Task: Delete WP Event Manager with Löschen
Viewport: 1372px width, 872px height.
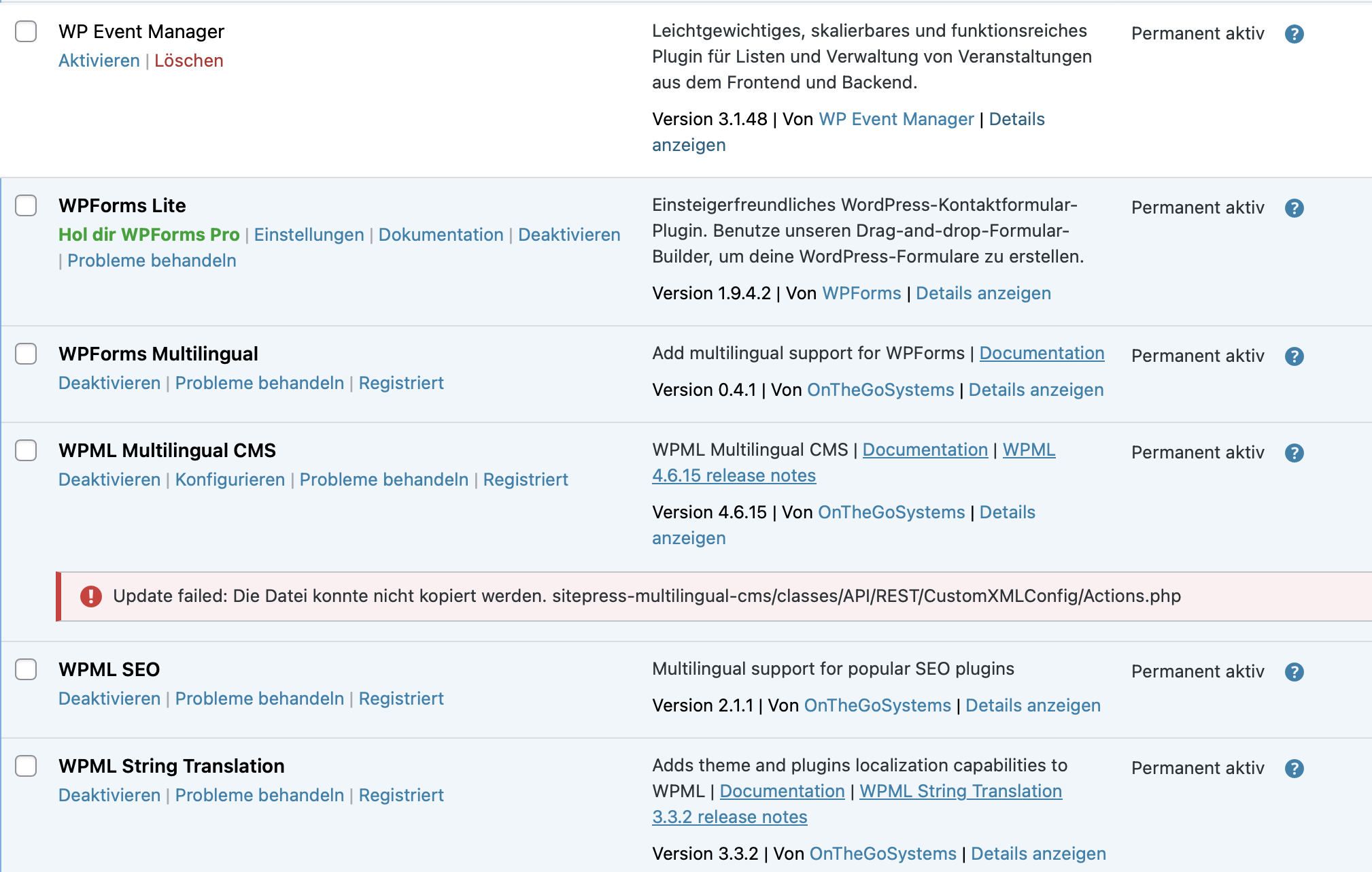Action: (x=189, y=61)
